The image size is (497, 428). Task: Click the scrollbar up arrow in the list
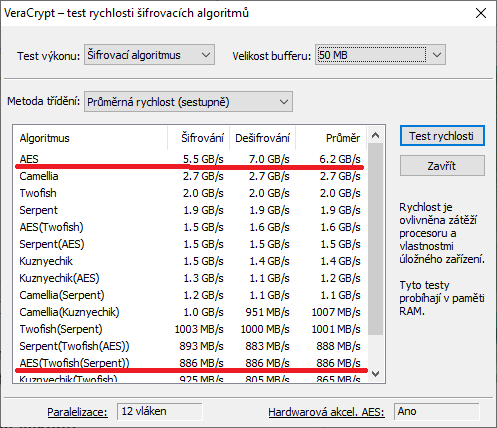[376, 135]
